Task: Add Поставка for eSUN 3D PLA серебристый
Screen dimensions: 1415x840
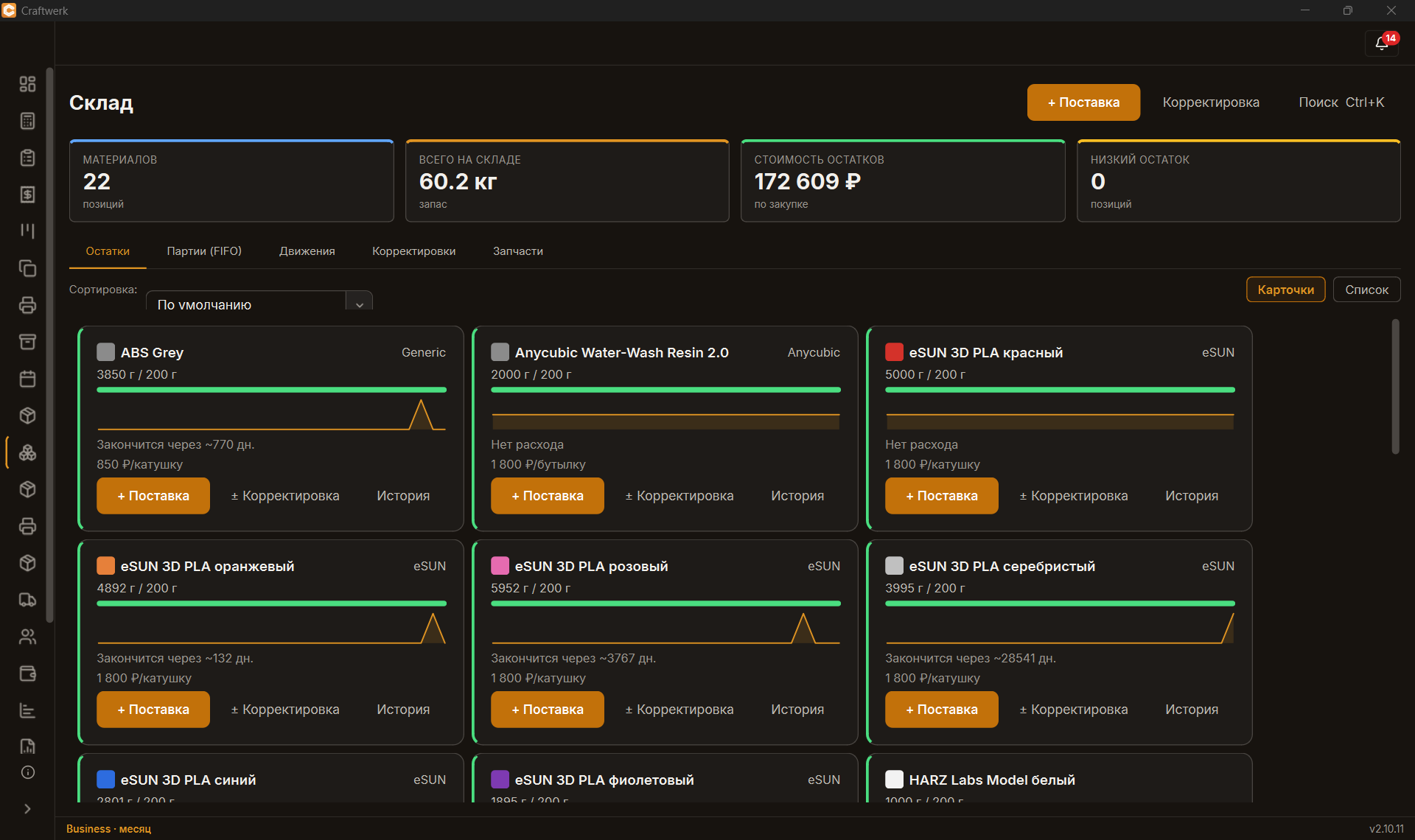Action: tap(942, 710)
